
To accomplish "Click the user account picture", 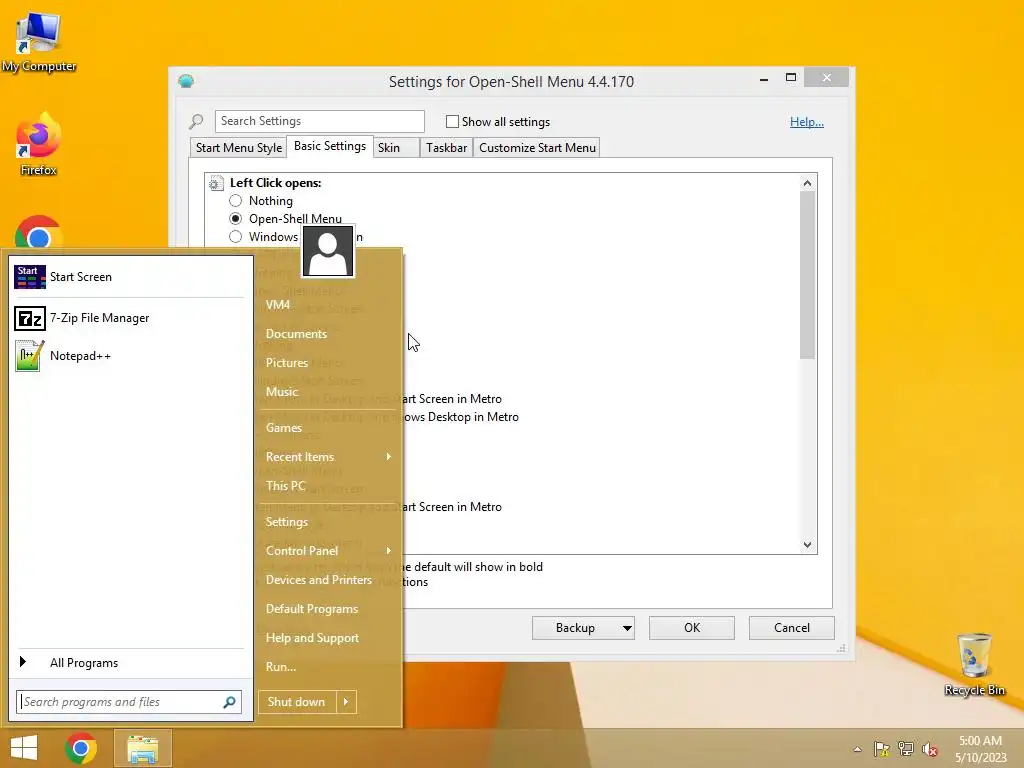I will coord(328,251).
